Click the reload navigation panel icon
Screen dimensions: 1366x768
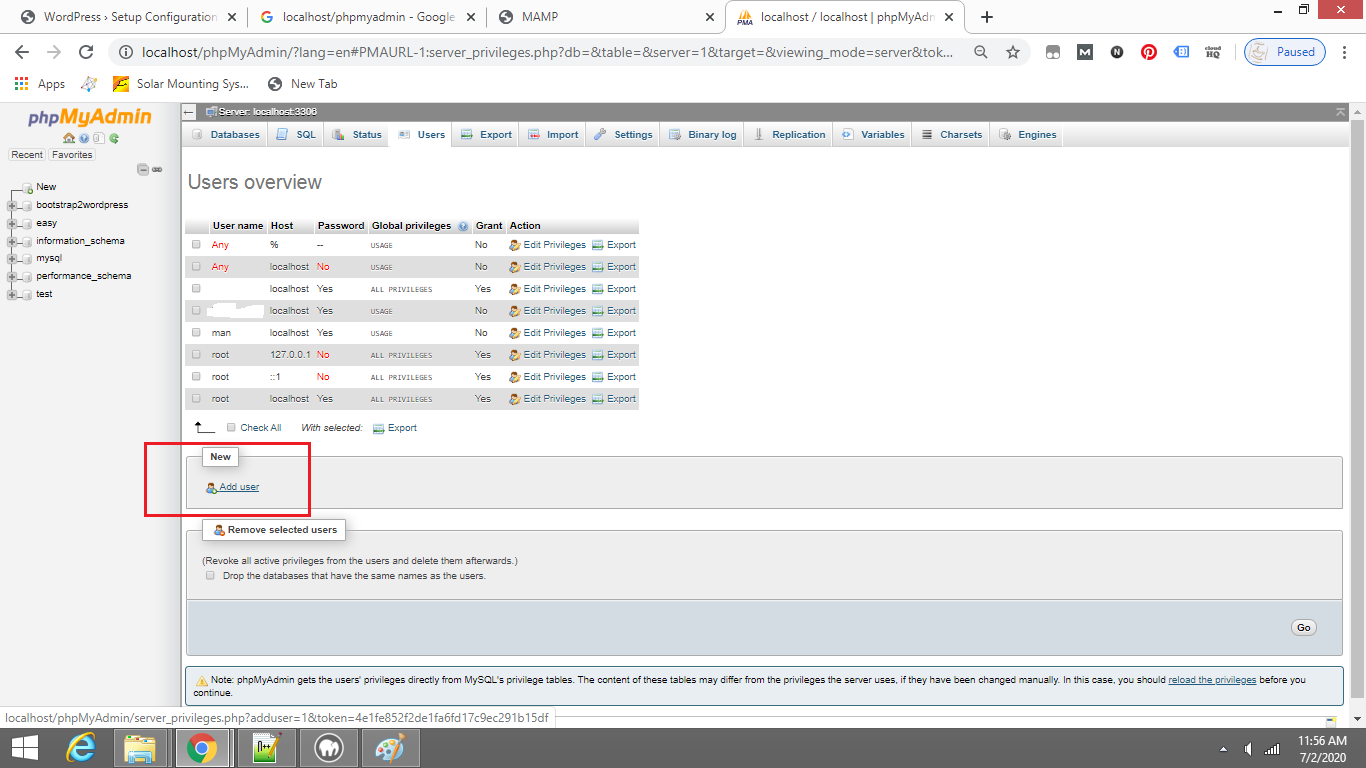point(114,138)
